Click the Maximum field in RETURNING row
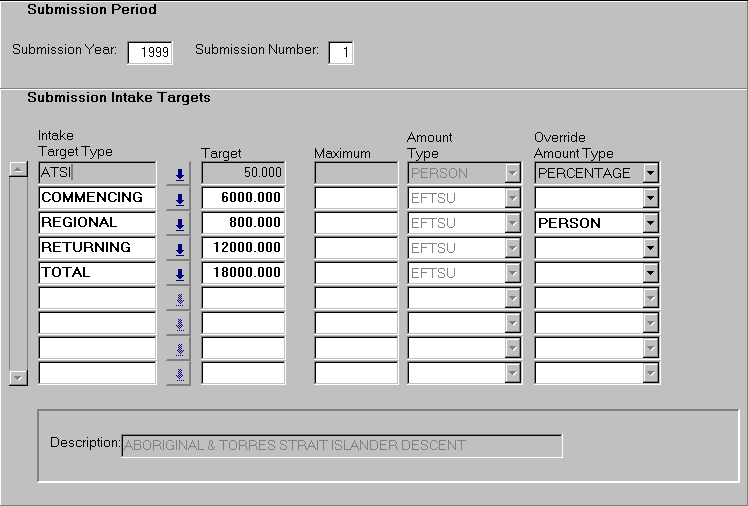748x506 pixels. coord(355,248)
